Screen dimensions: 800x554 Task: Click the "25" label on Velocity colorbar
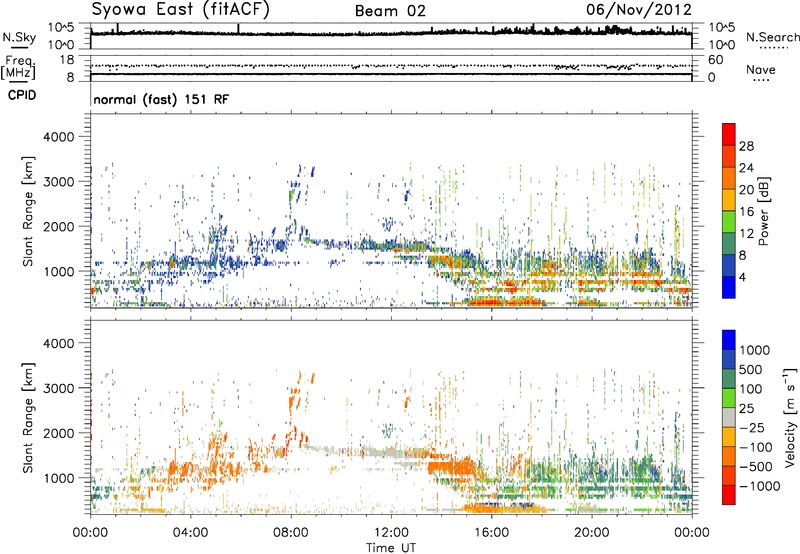point(747,409)
